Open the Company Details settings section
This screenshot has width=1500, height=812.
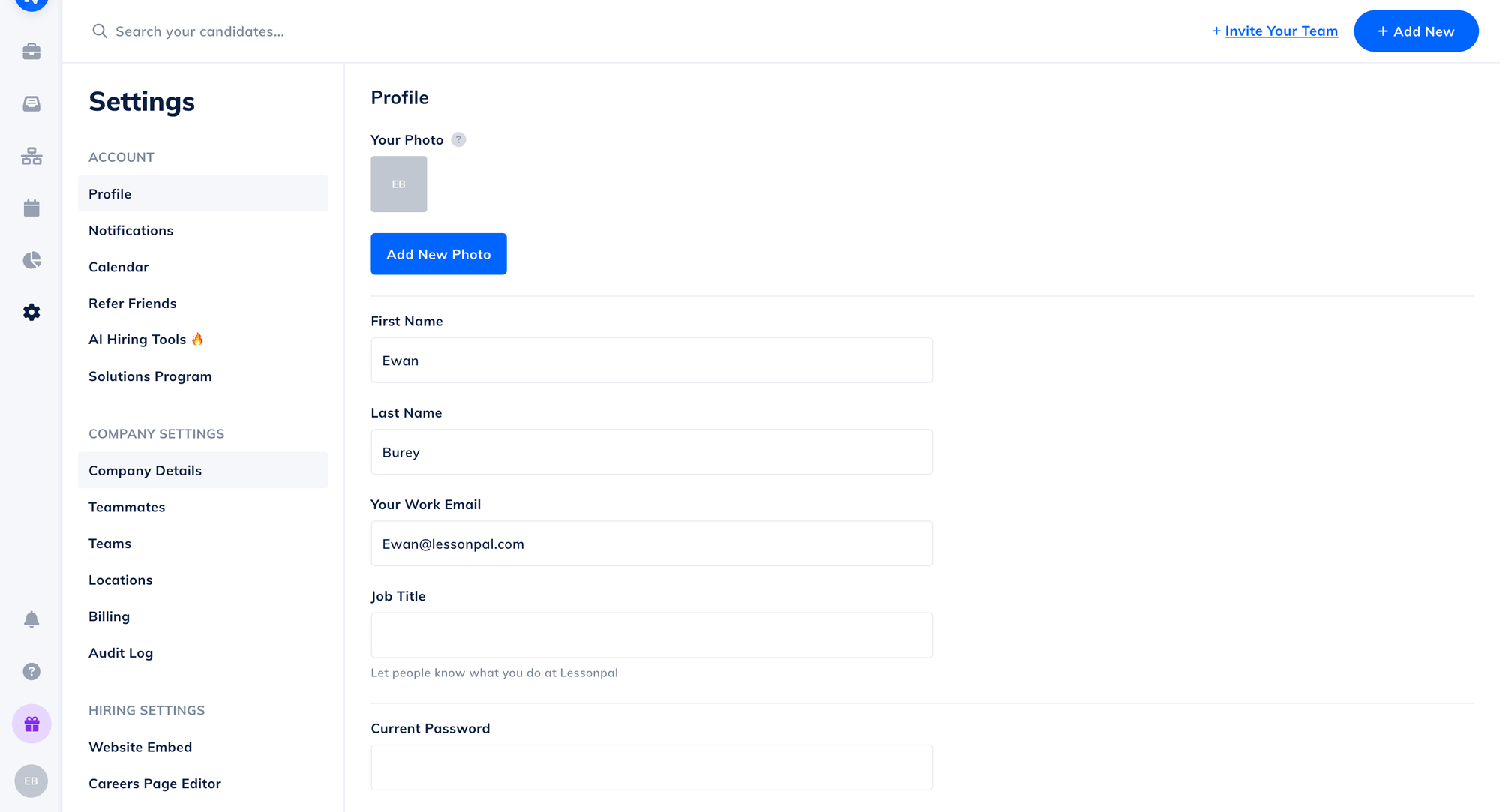click(x=145, y=470)
